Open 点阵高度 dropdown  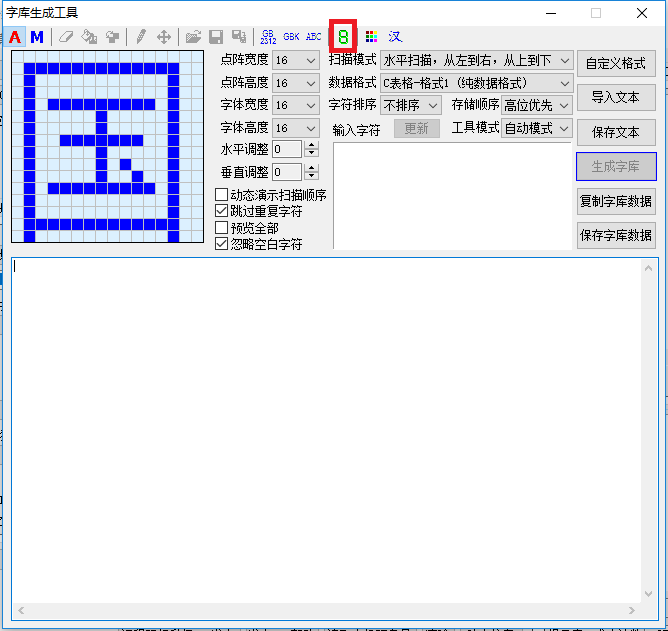coord(296,83)
